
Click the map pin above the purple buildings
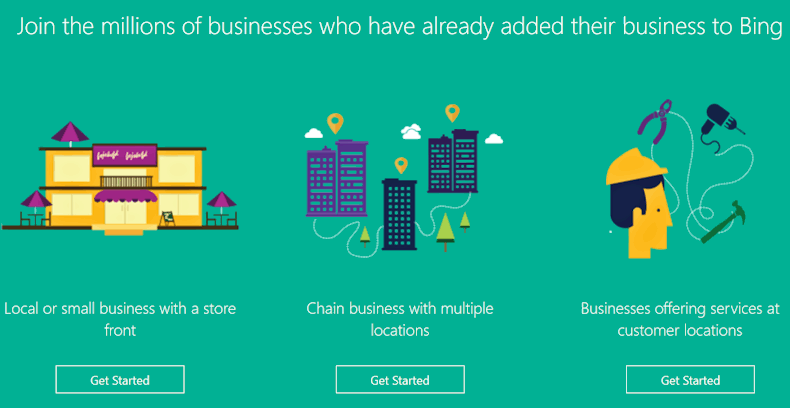[x=335, y=123]
